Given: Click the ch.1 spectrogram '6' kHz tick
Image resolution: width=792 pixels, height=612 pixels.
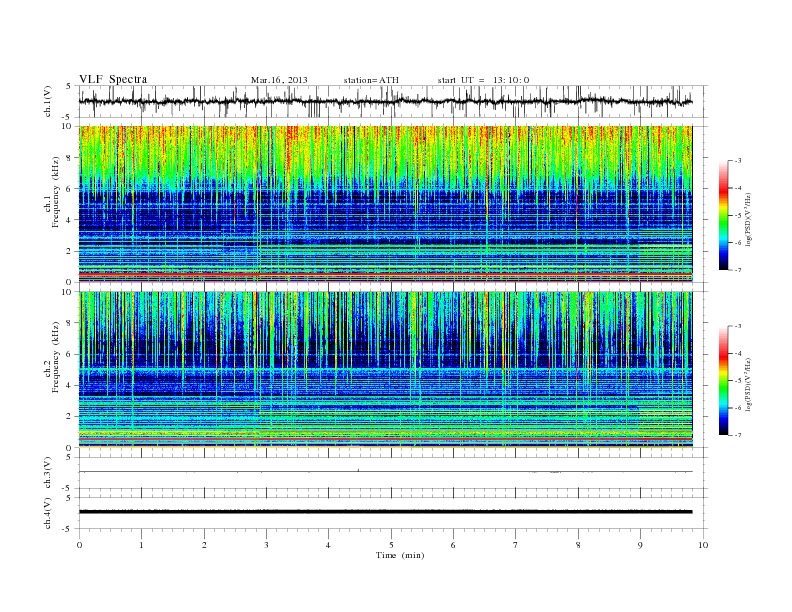Looking at the screenshot, I should pyautogui.click(x=69, y=189).
